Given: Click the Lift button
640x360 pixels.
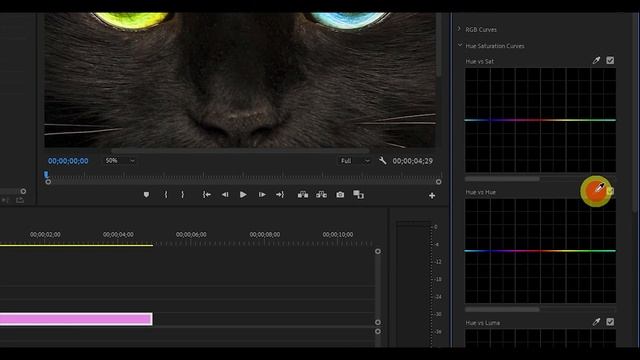Looking at the screenshot, I should pos(303,195).
